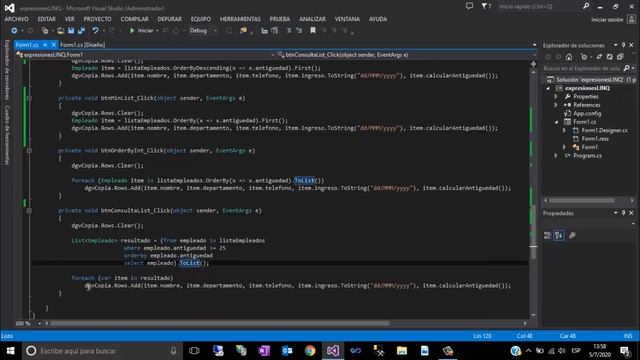This screenshot has width=640, height=360.
Task: Open the EDITAR menu
Action: pos(47,19)
